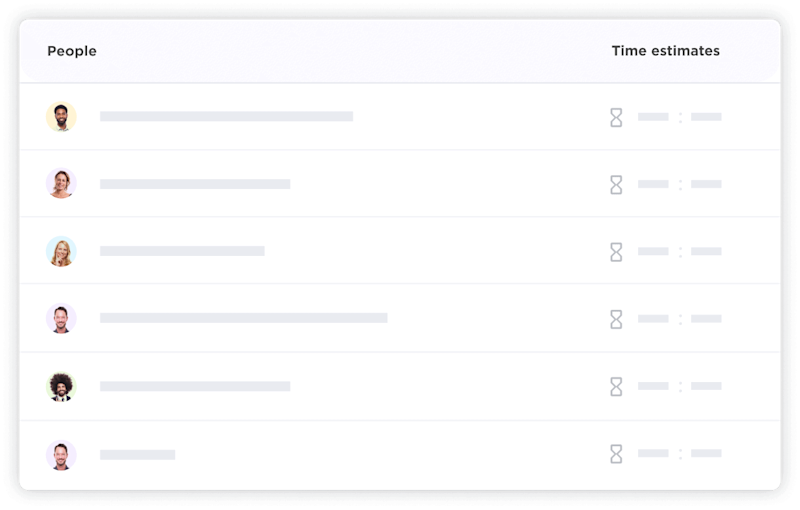800x510 pixels.
Task: Click the hourglass icon in the fourth row
Action: pos(616,319)
